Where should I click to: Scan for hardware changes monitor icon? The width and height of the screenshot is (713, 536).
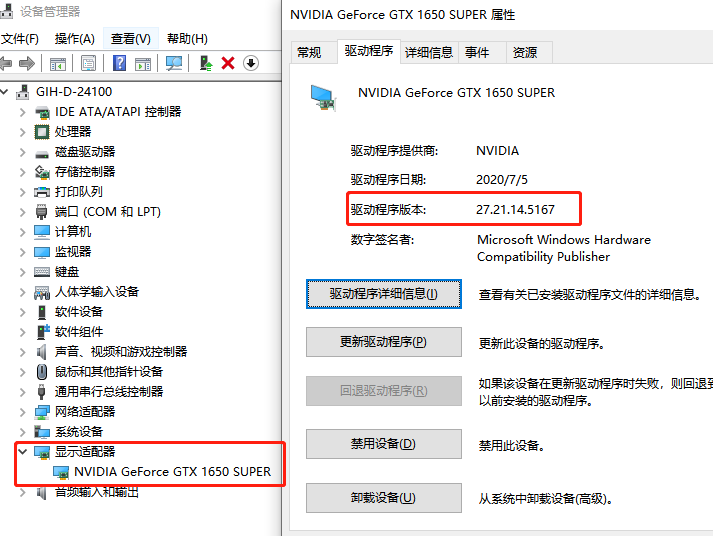coord(174,63)
